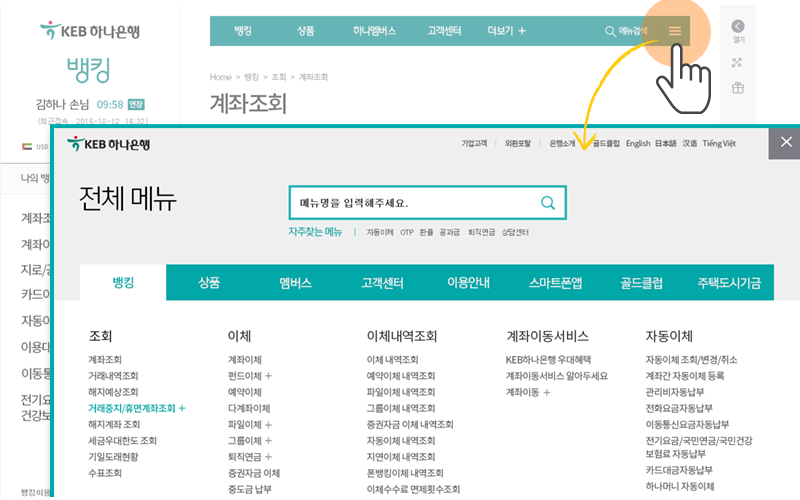800x500 pixels.
Task: Click Home in the breadcrumb
Action: pyautogui.click(x=220, y=77)
